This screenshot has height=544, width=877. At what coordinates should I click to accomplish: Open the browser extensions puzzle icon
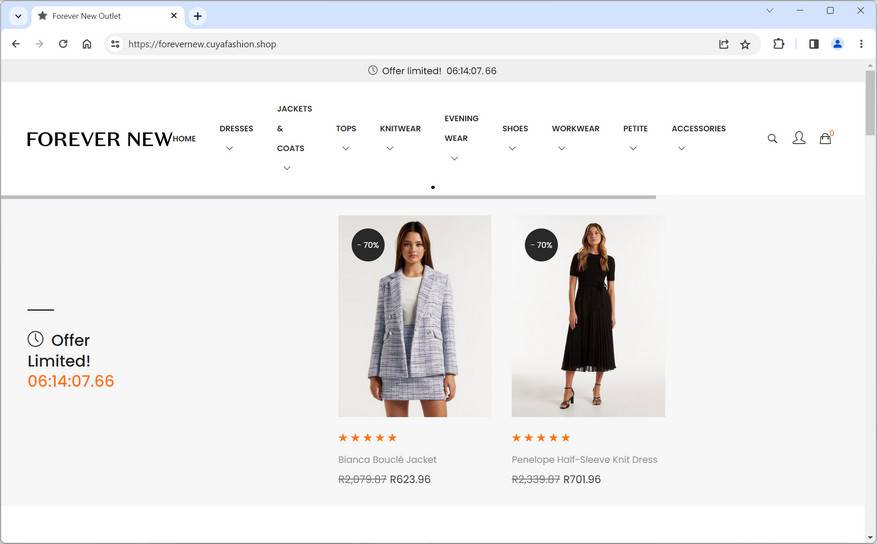click(779, 44)
